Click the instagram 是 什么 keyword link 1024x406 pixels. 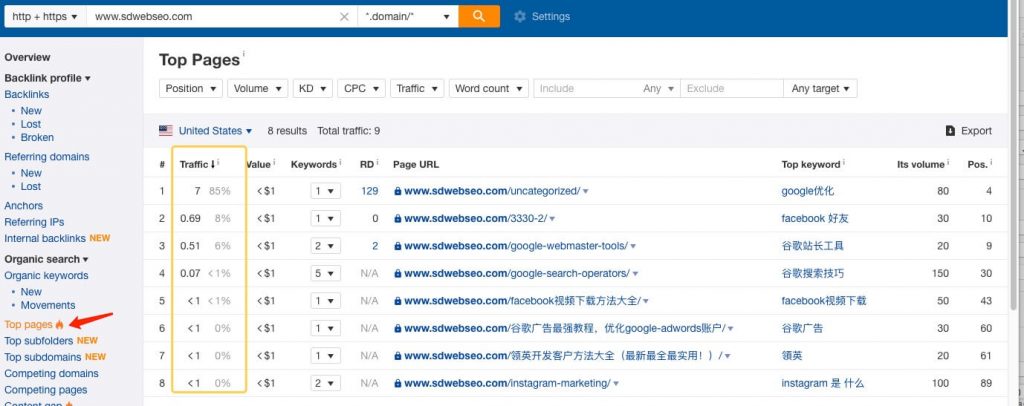point(823,383)
